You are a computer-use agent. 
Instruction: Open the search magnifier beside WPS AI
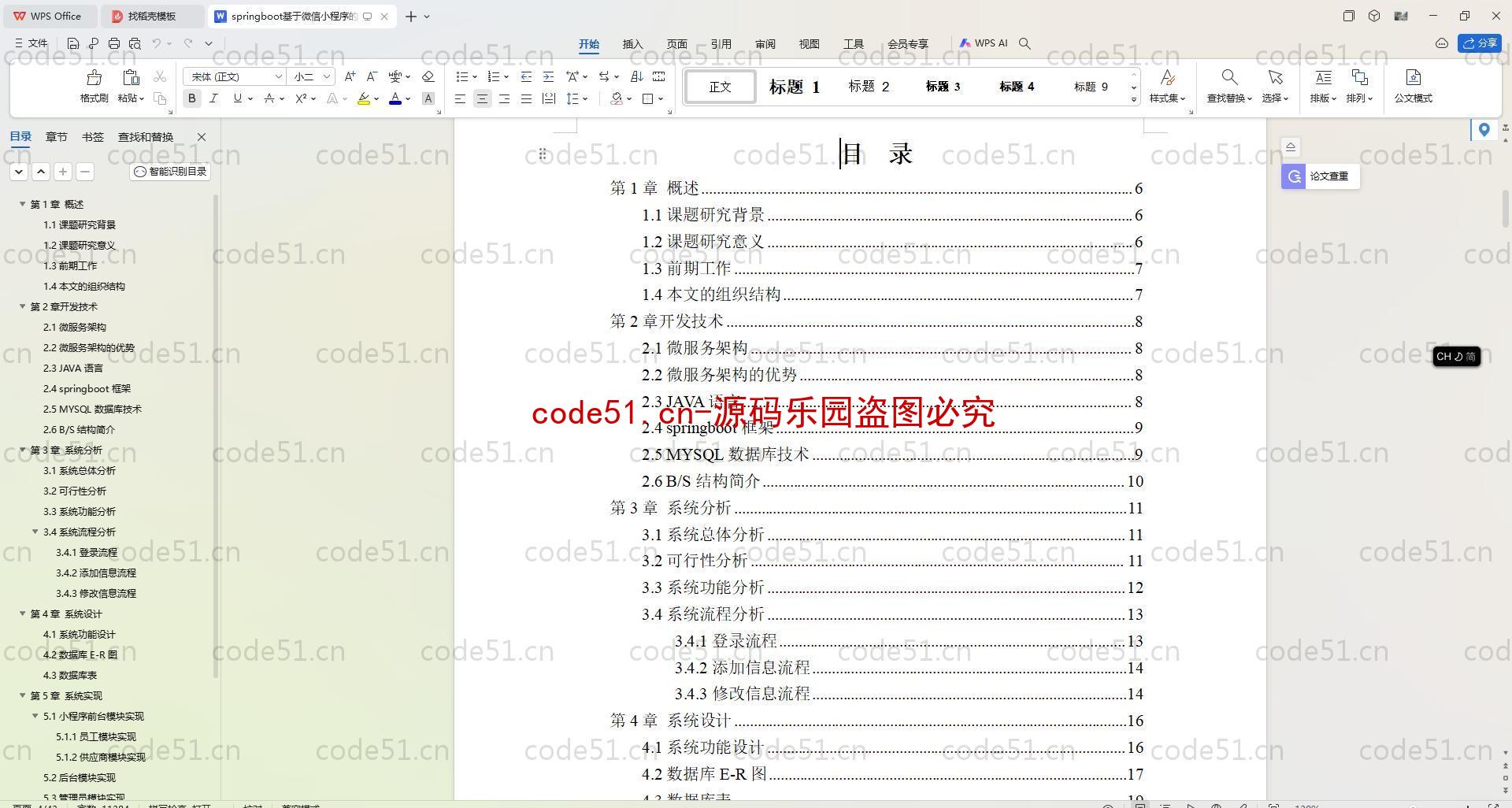tap(1025, 43)
